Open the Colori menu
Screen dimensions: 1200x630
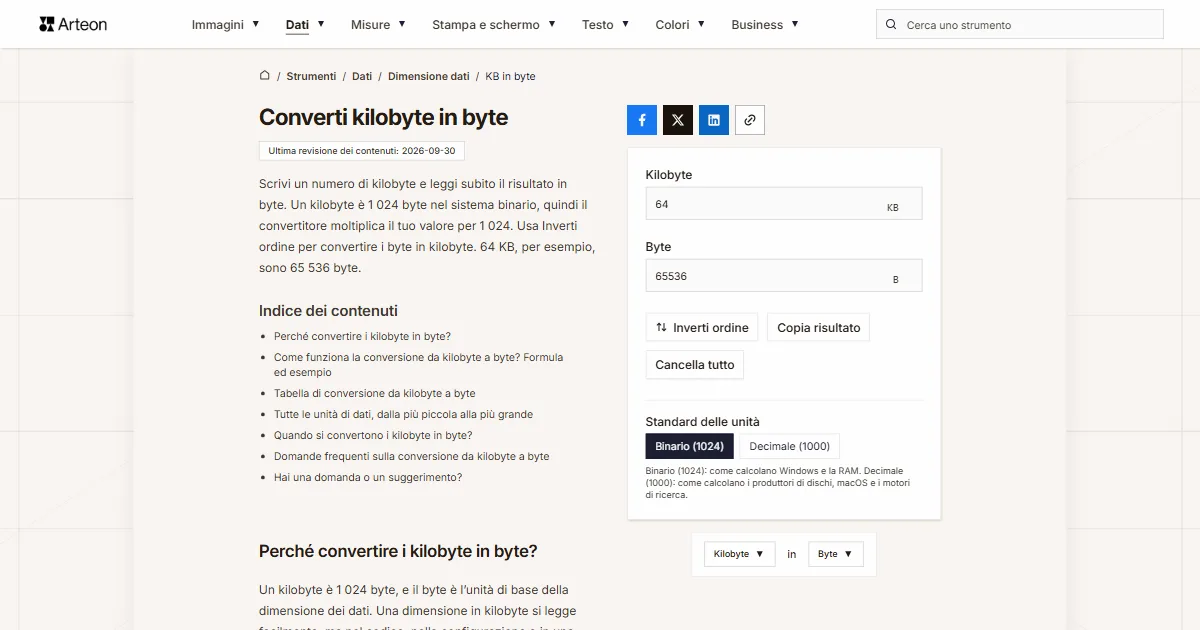[680, 24]
